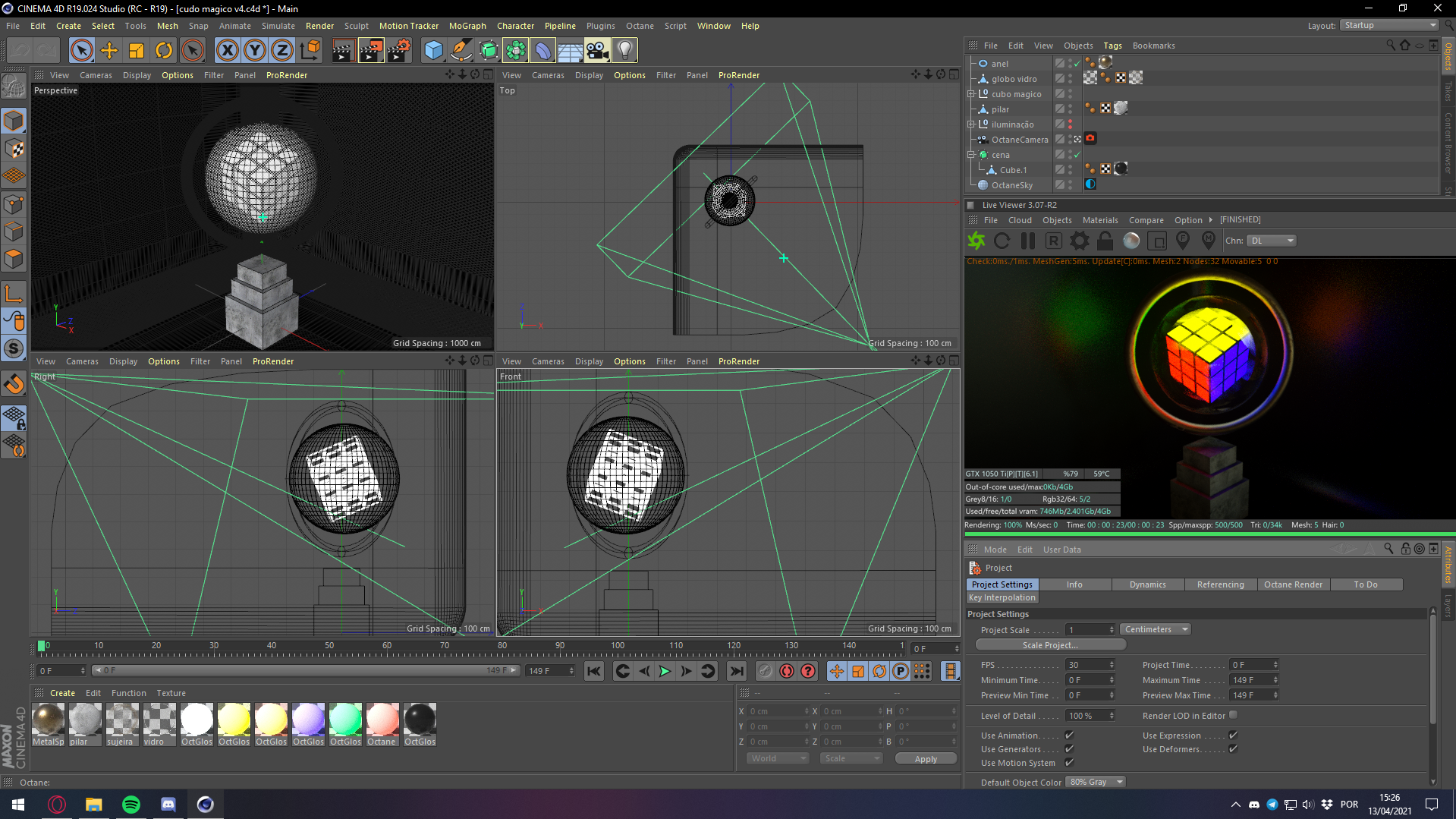This screenshot has height=819, width=1456.
Task: Select the Rotate tool in top toolbar
Action: [x=164, y=51]
